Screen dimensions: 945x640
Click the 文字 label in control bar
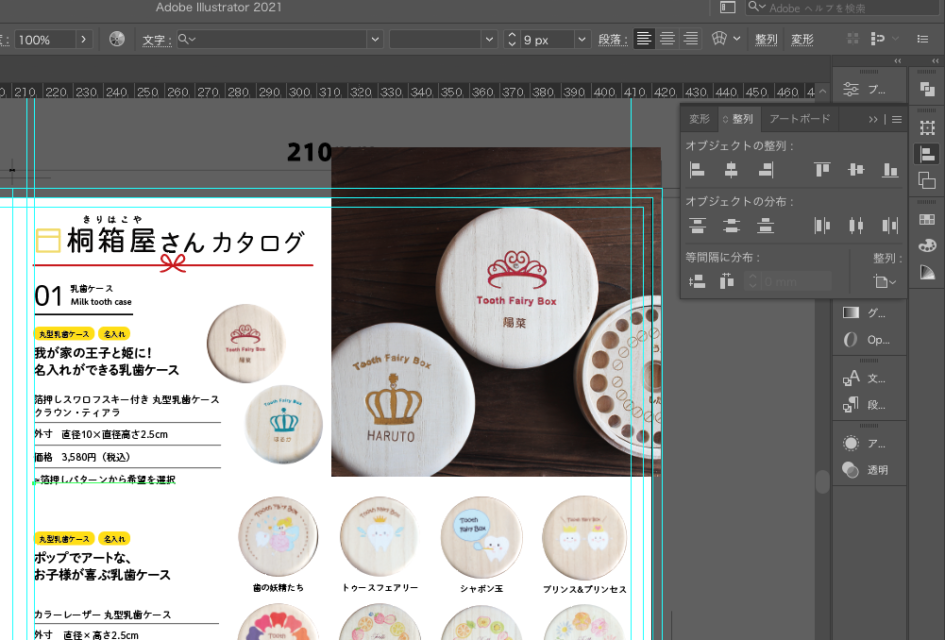(156, 40)
